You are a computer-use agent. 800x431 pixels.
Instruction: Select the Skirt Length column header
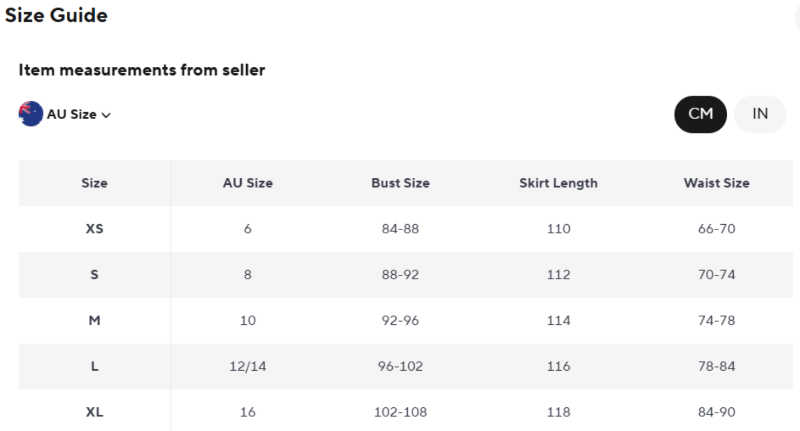(x=558, y=183)
